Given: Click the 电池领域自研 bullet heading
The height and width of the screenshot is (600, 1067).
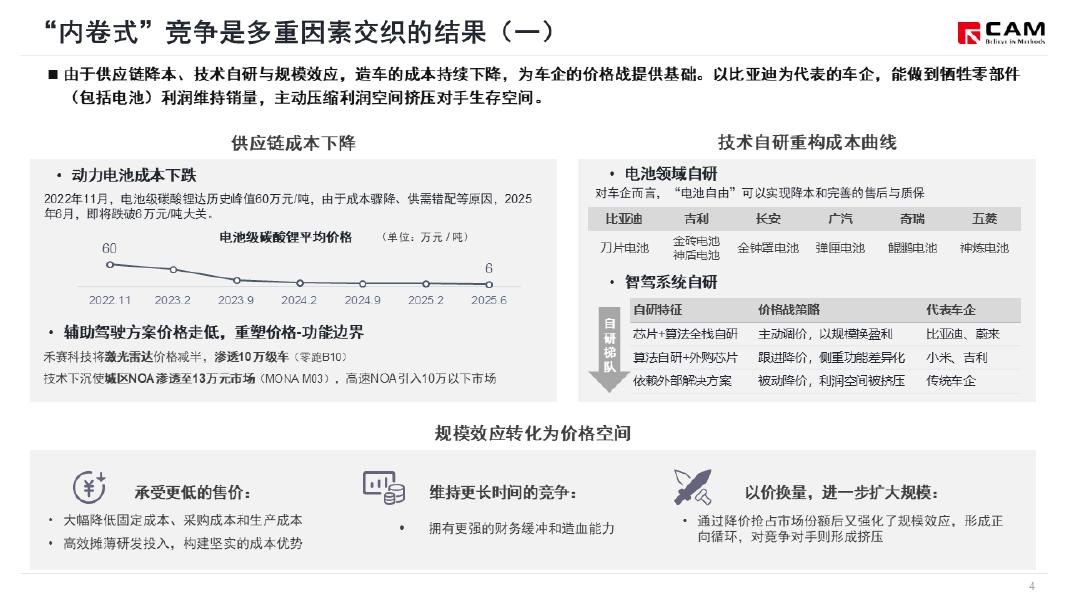Looking at the screenshot, I should [x=671, y=174].
